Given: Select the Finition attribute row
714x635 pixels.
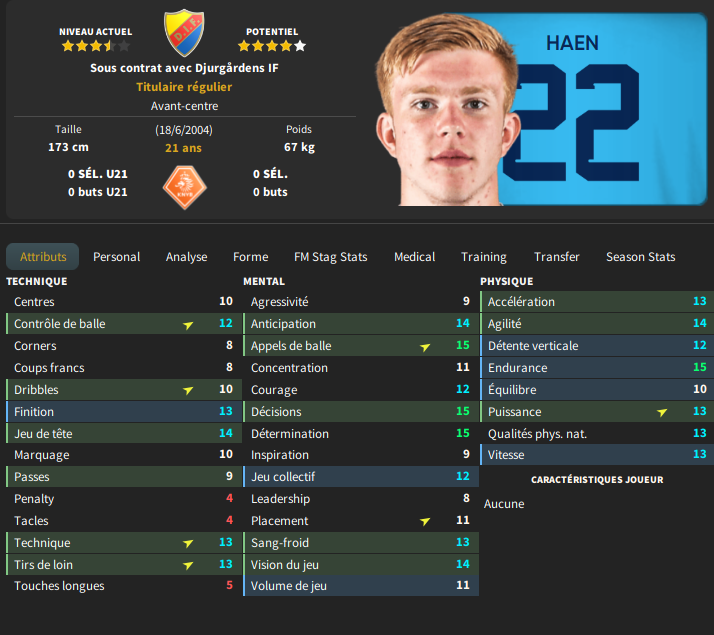Looking at the screenshot, I should [x=124, y=411].
